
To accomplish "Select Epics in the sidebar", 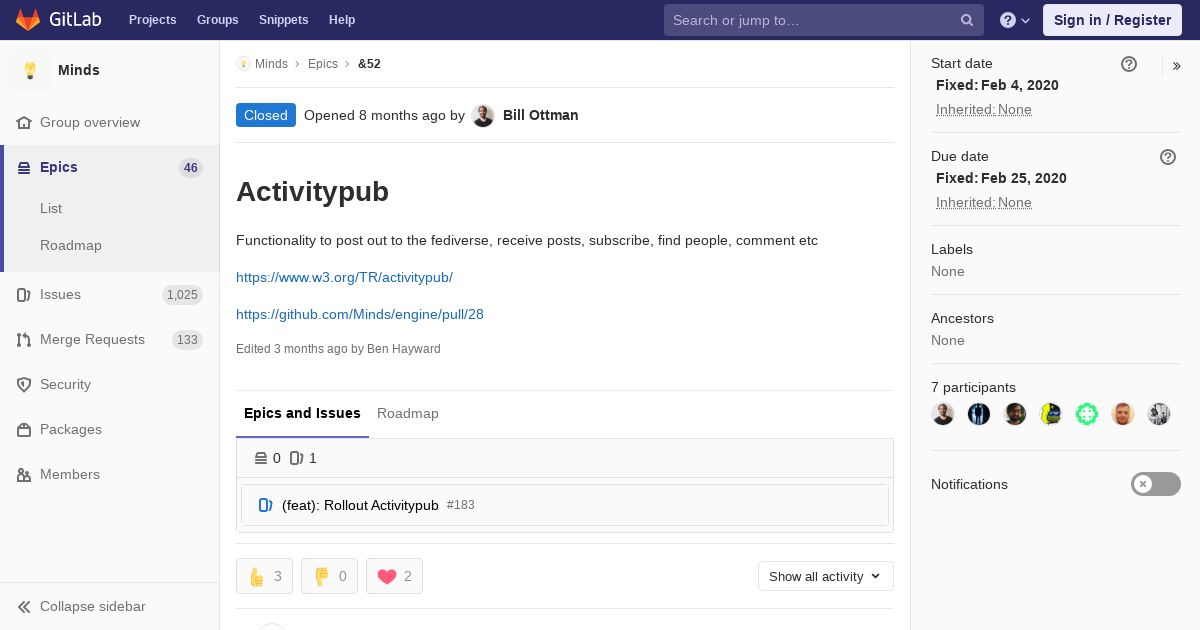I will tap(110, 167).
